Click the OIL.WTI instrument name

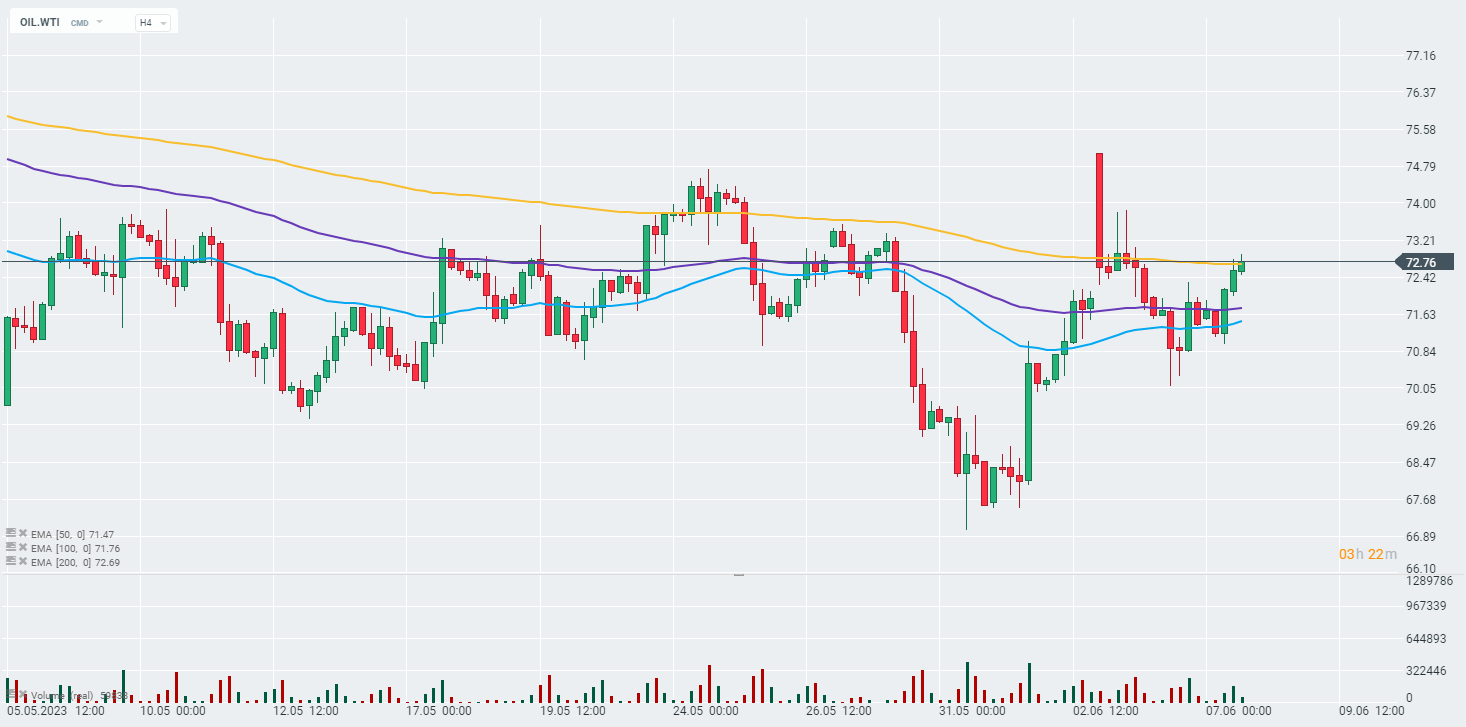[40, 22]
